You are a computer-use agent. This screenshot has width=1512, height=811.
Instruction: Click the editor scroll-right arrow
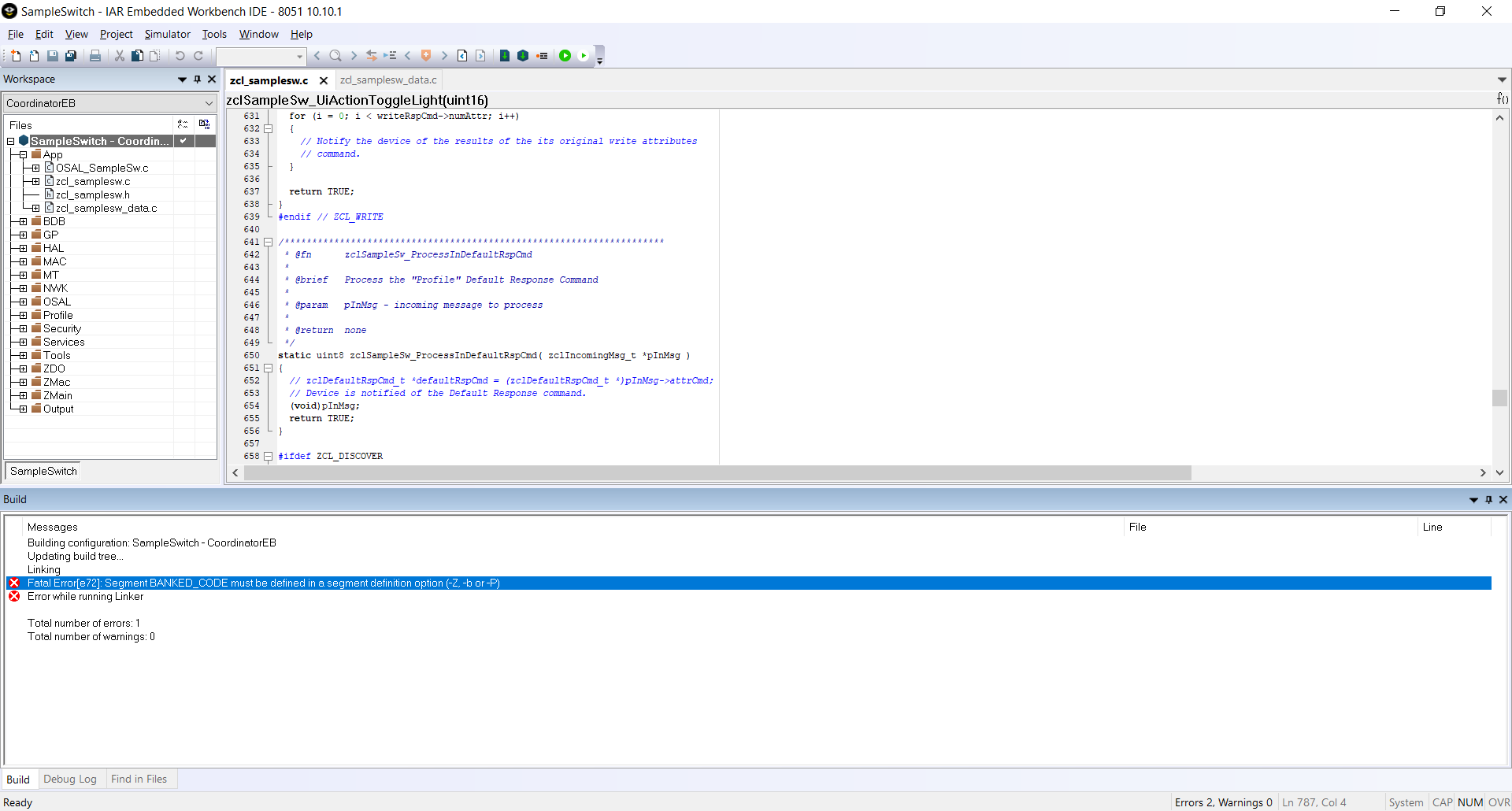pyautogui.click(x=1483, y=472)
